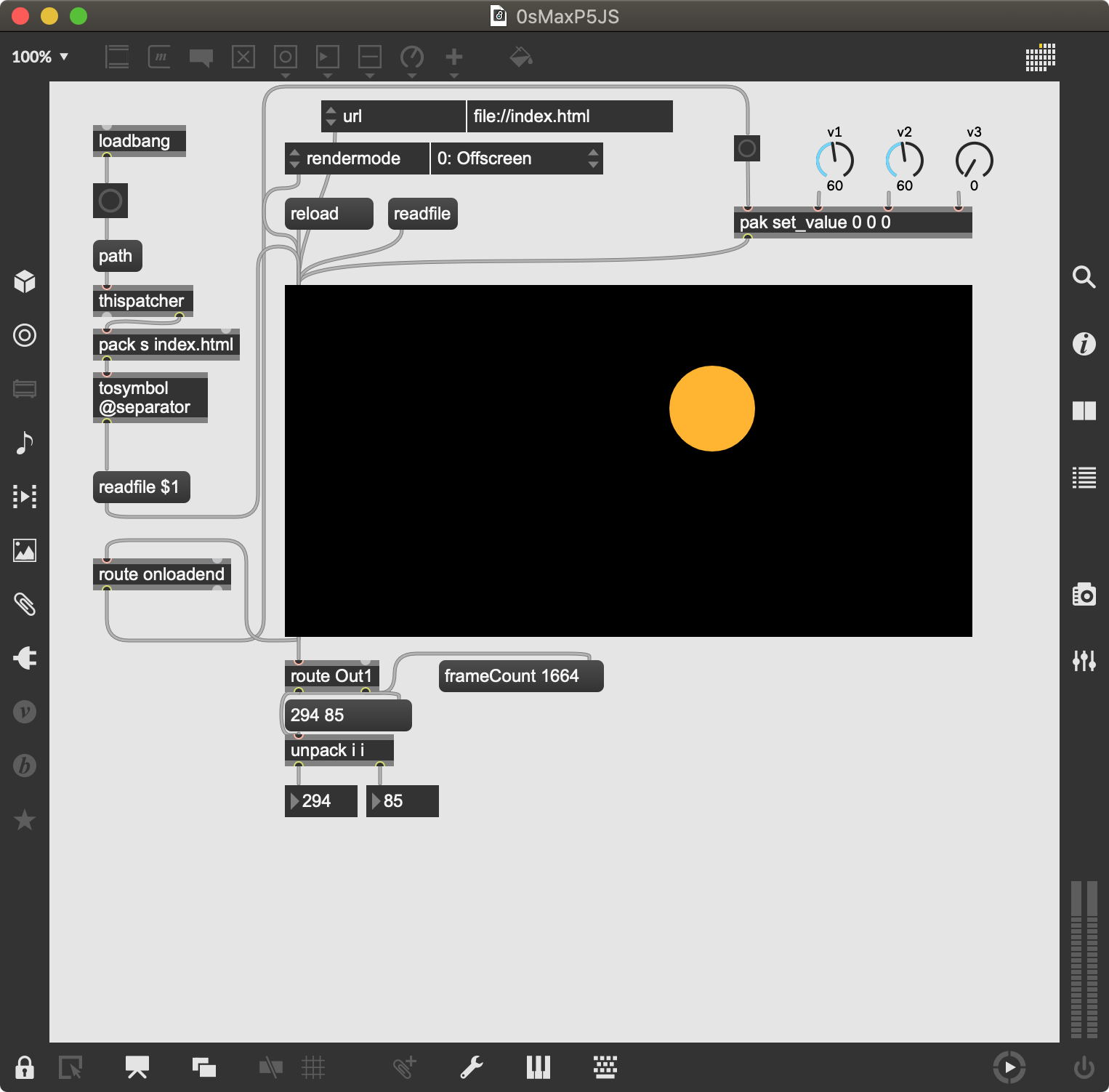Click the search magnifier icon
The image size is (1109, 1092).
pos(1084,277)
